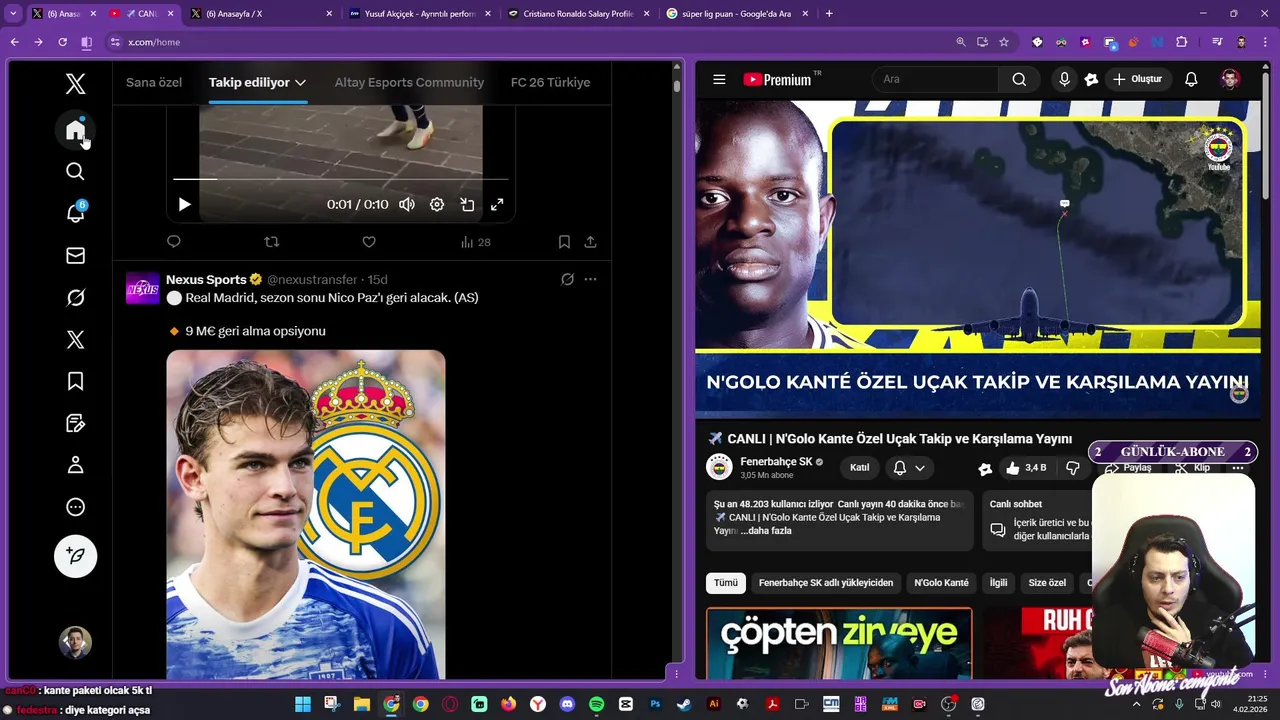The width and height of the screenshot is (1280, 720).
Task: Repost the video tweet
Action: pos(271,242)
